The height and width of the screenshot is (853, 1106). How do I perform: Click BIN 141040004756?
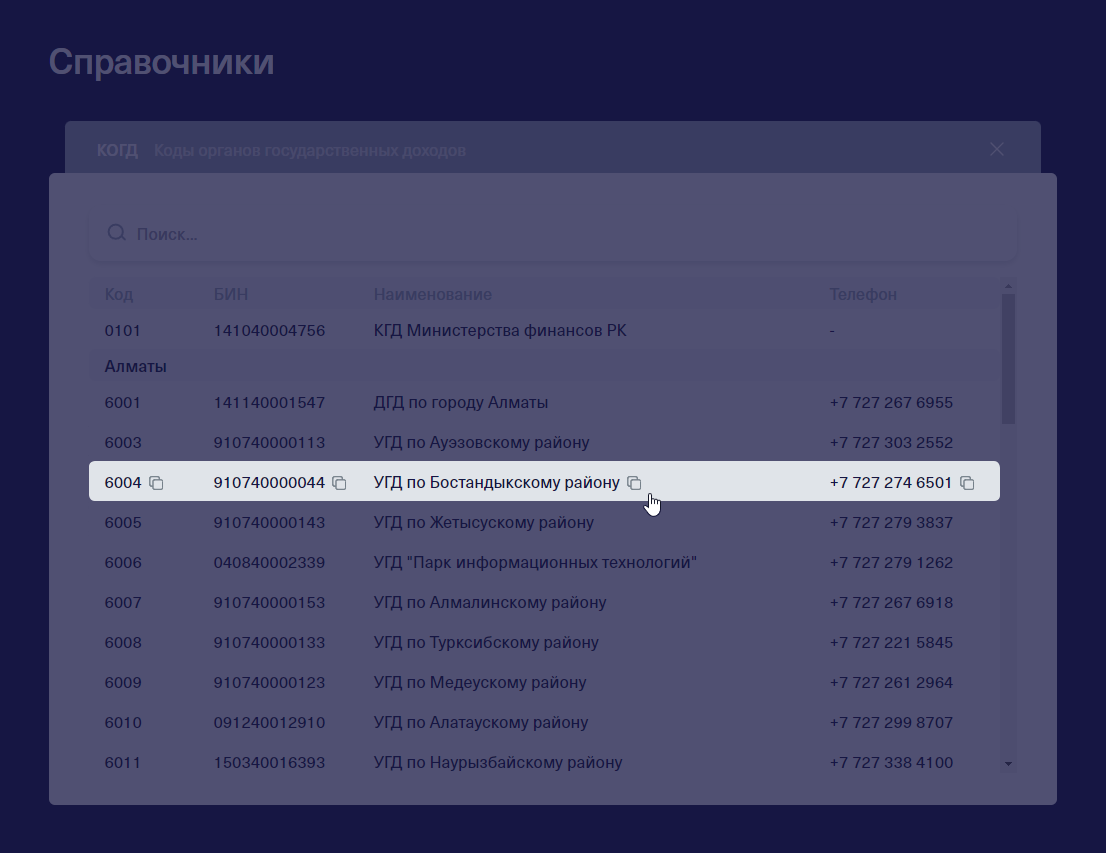point(269,330)
